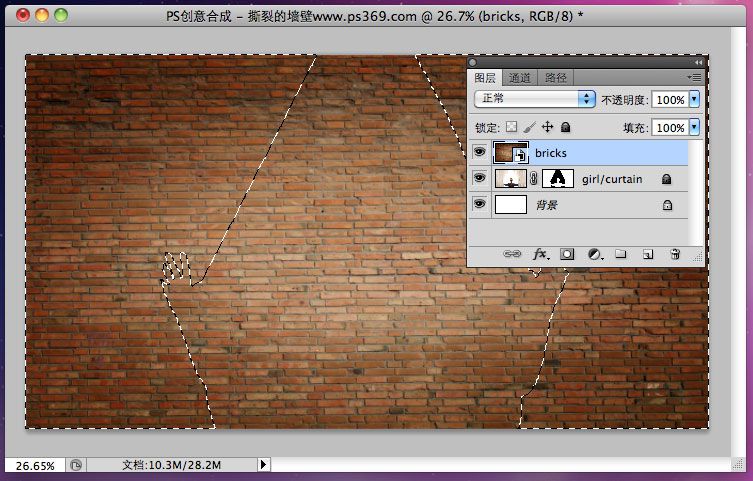
Task: Click layers panel resize grip
Action: click(697, 257)
